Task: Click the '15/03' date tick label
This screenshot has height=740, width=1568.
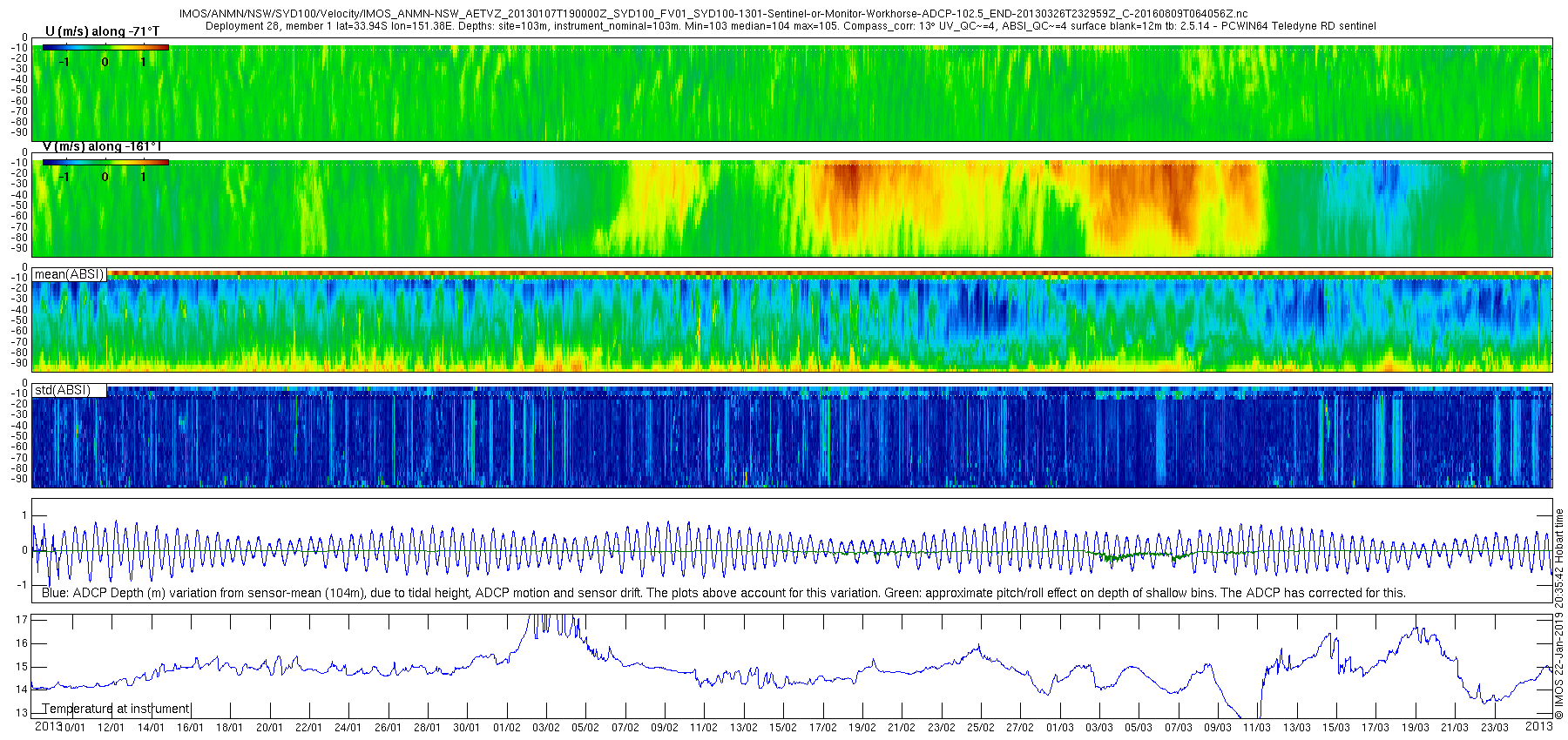Action: point(1335,728)
